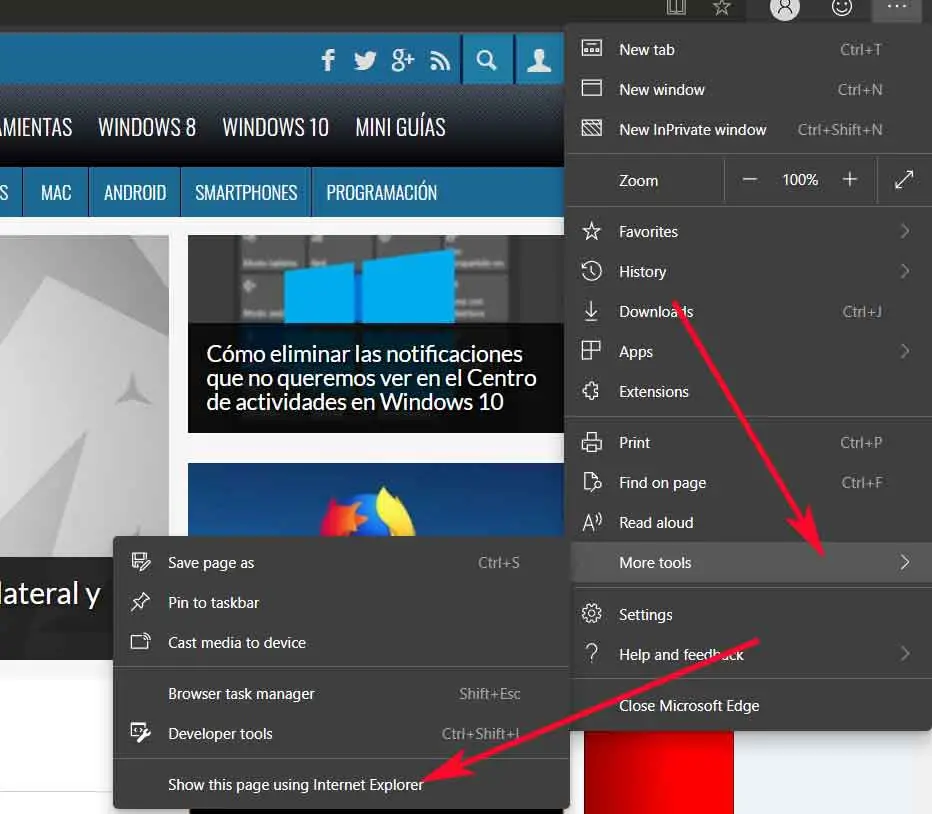Choose Extensions from the menu
The width and height of the screenshot is (932, 814).
[749, 391]
